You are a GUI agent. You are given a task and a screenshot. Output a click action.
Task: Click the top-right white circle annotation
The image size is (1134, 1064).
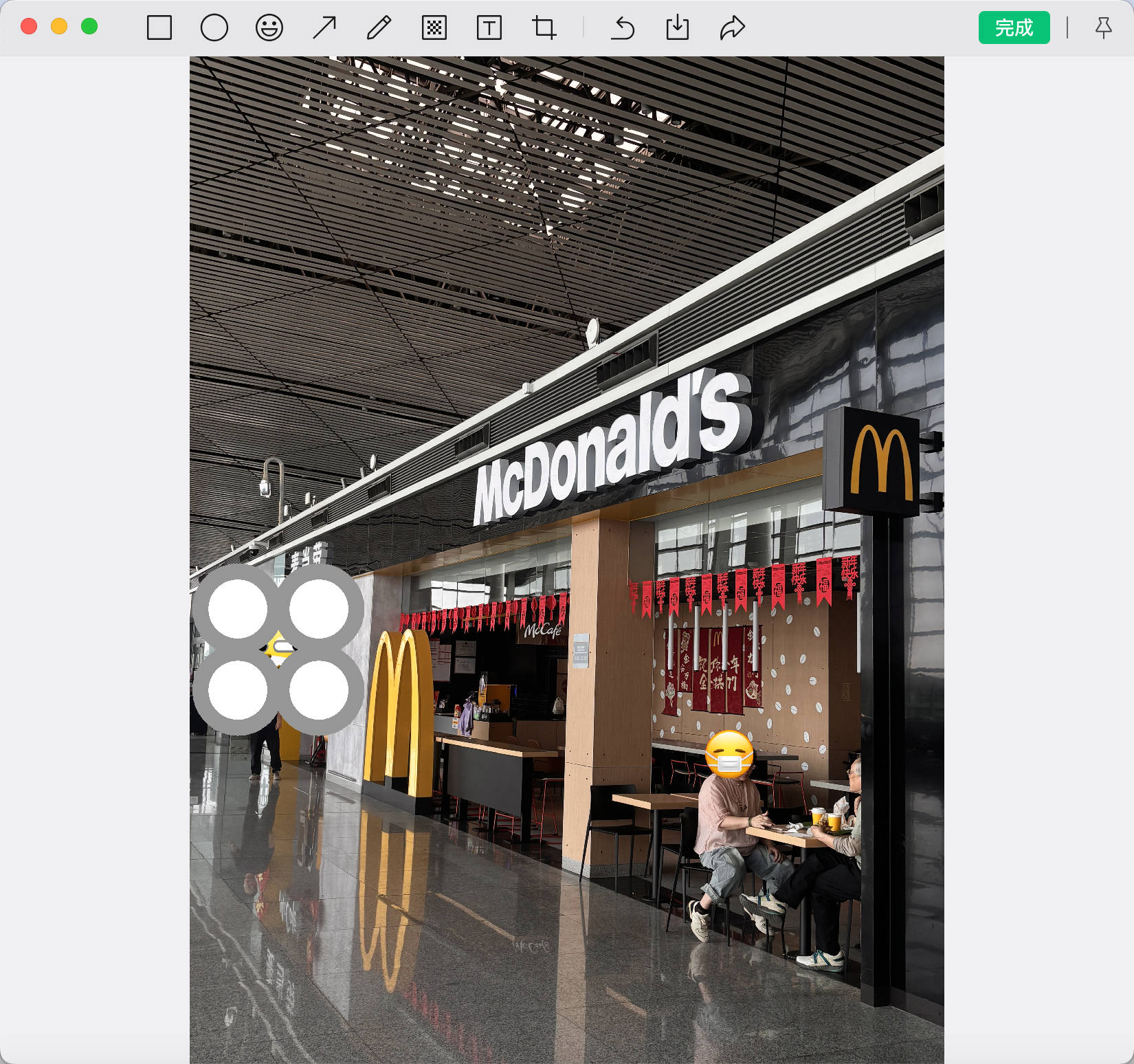click(319, 609)
